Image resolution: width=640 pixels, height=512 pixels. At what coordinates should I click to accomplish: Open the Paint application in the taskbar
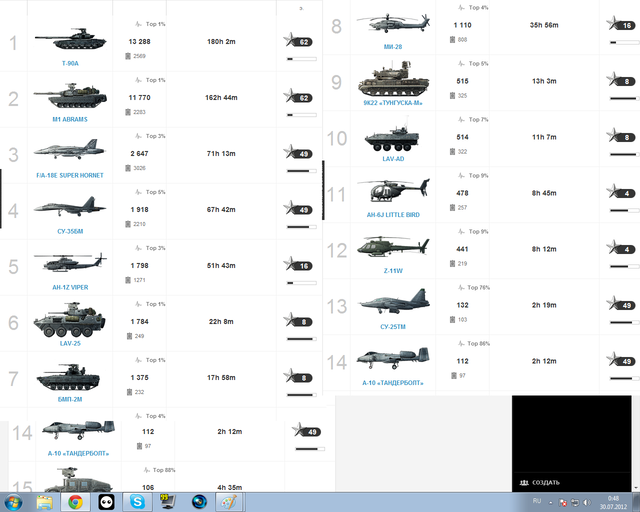(229, 502)
